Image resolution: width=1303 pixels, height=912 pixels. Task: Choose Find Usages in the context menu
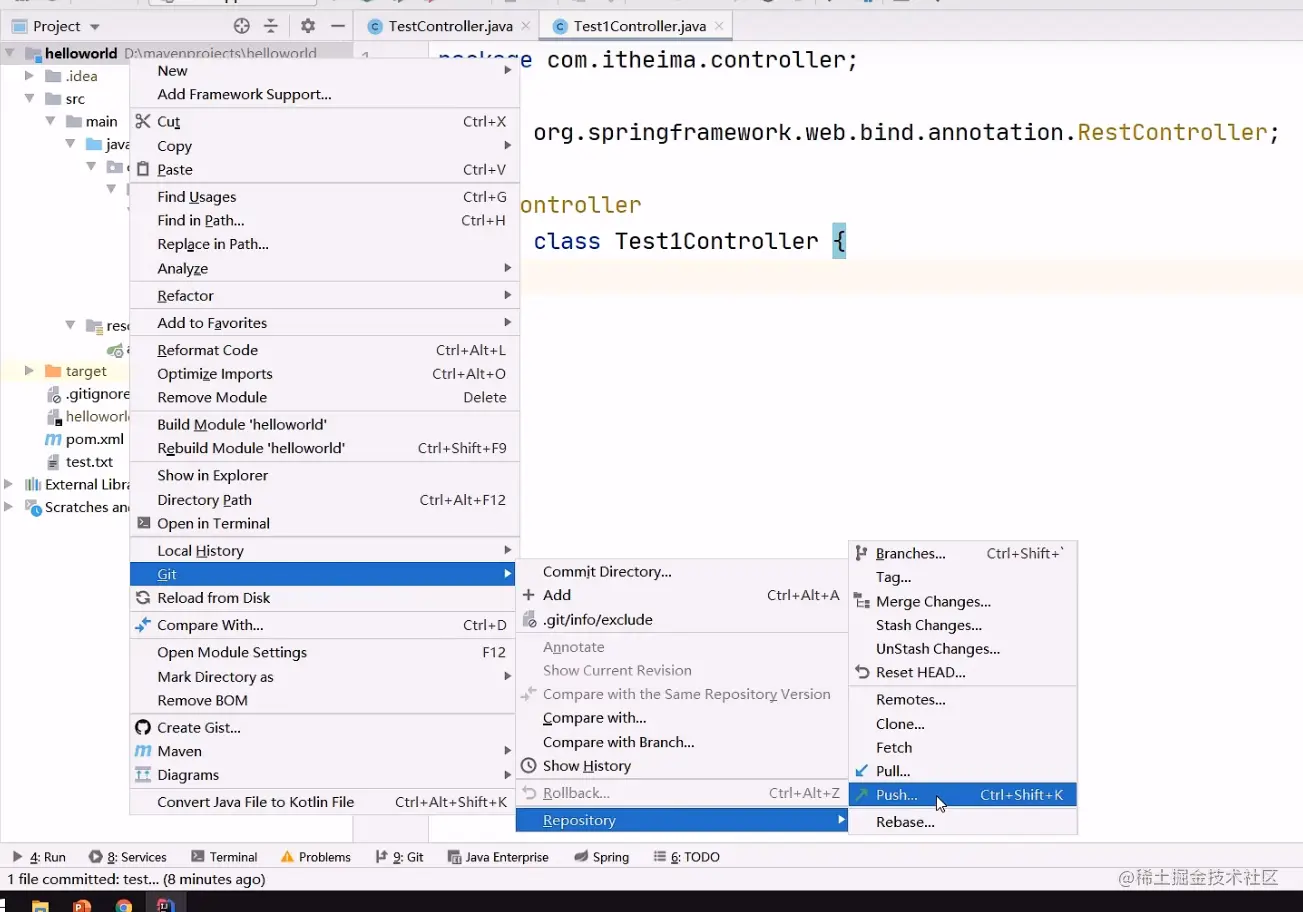pos(325,197)
